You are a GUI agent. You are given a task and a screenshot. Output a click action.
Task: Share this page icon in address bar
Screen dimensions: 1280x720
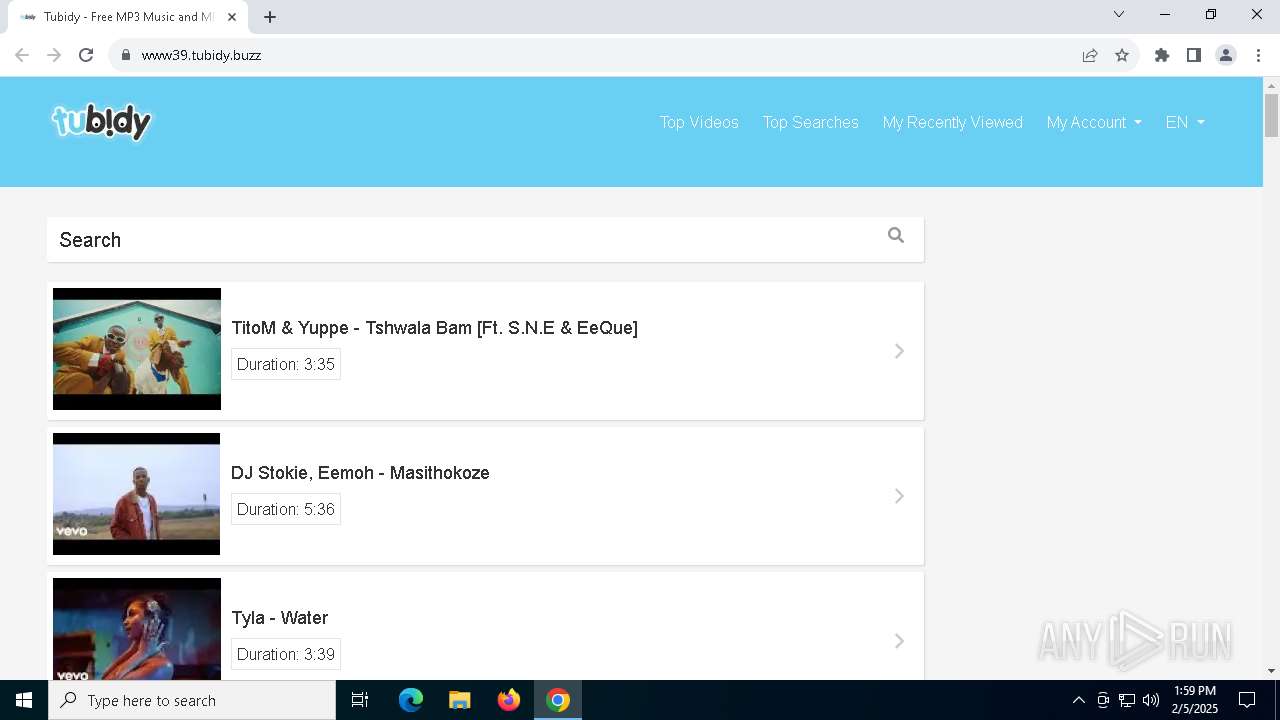coord(1090,55)
